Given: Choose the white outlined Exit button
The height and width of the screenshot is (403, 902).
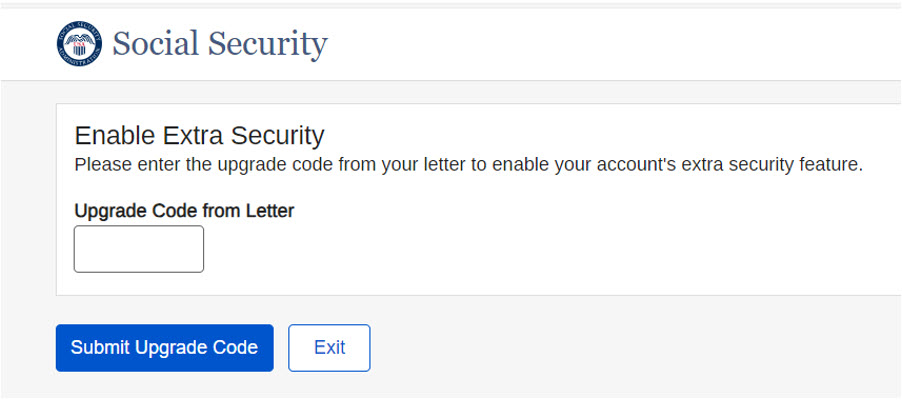Looking at the screenshot, I should pyautogui.click(x=329, y=348).
